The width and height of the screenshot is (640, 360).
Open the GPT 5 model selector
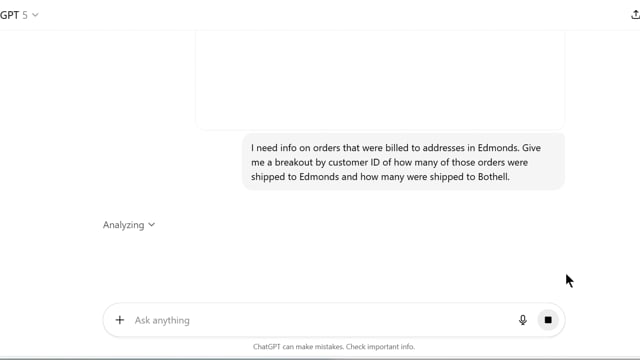[19, 15]
